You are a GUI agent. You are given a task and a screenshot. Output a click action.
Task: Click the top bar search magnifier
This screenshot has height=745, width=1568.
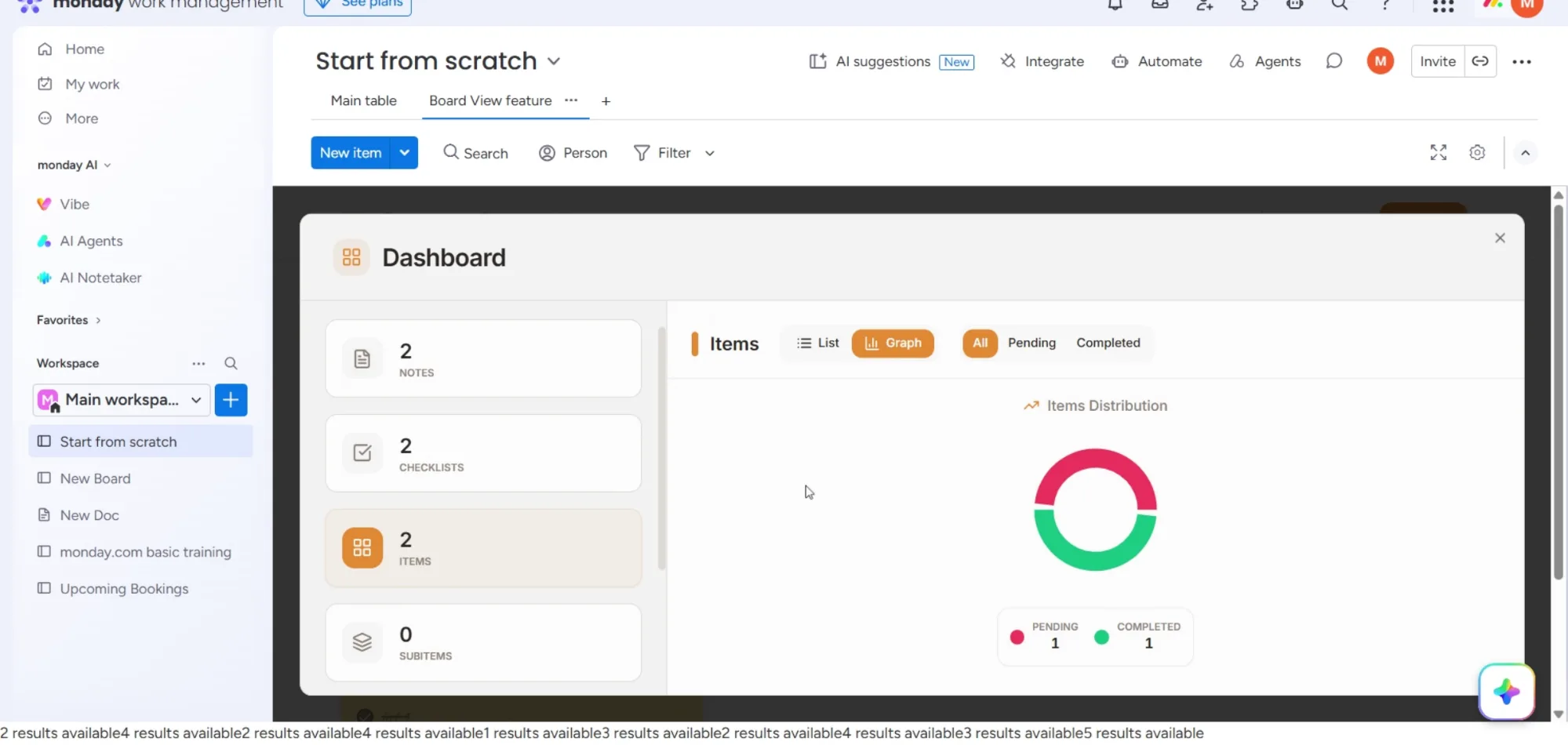tap(1340, 5)
